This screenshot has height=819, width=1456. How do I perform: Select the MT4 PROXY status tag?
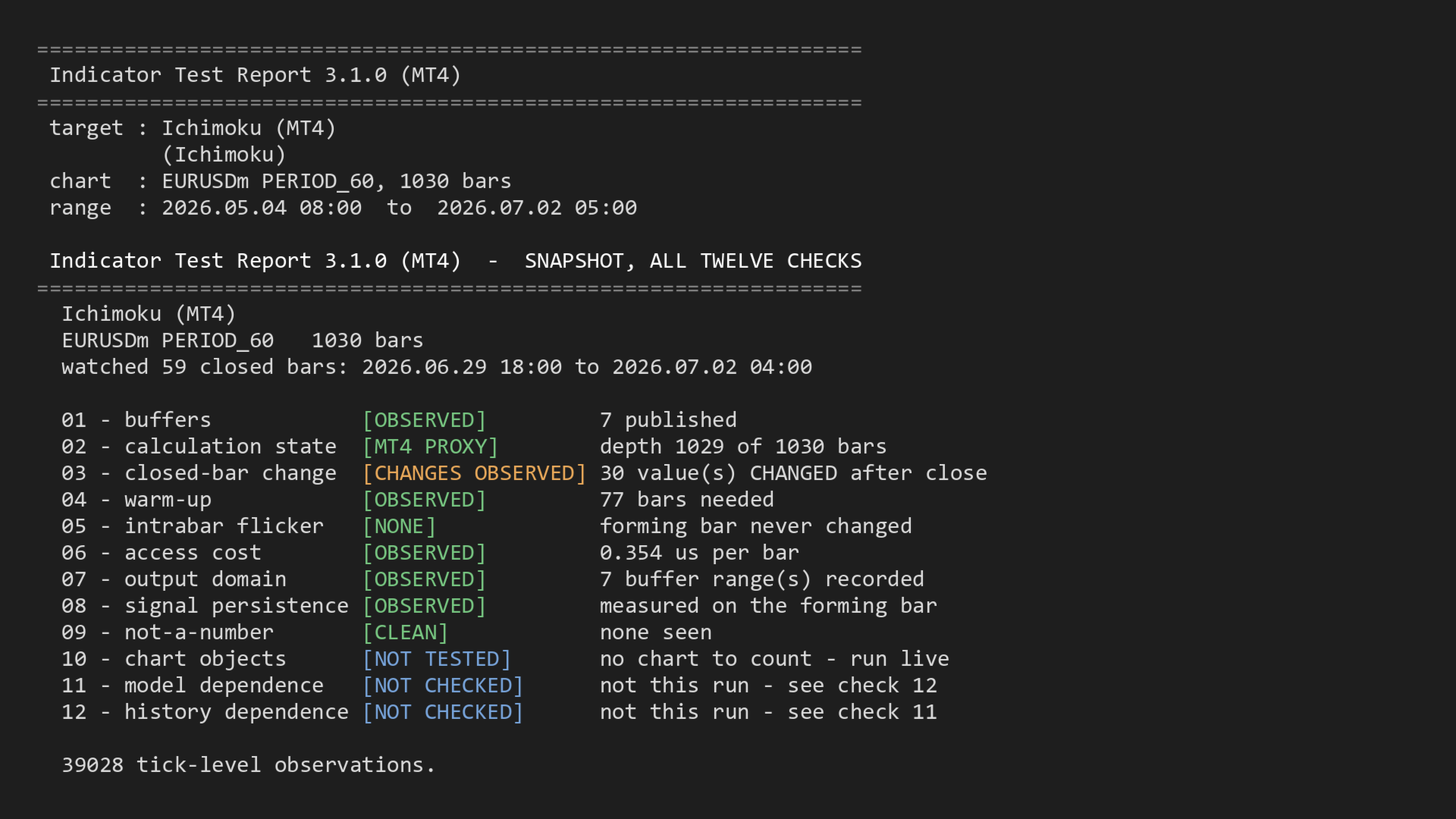click(x=430, y=447)
